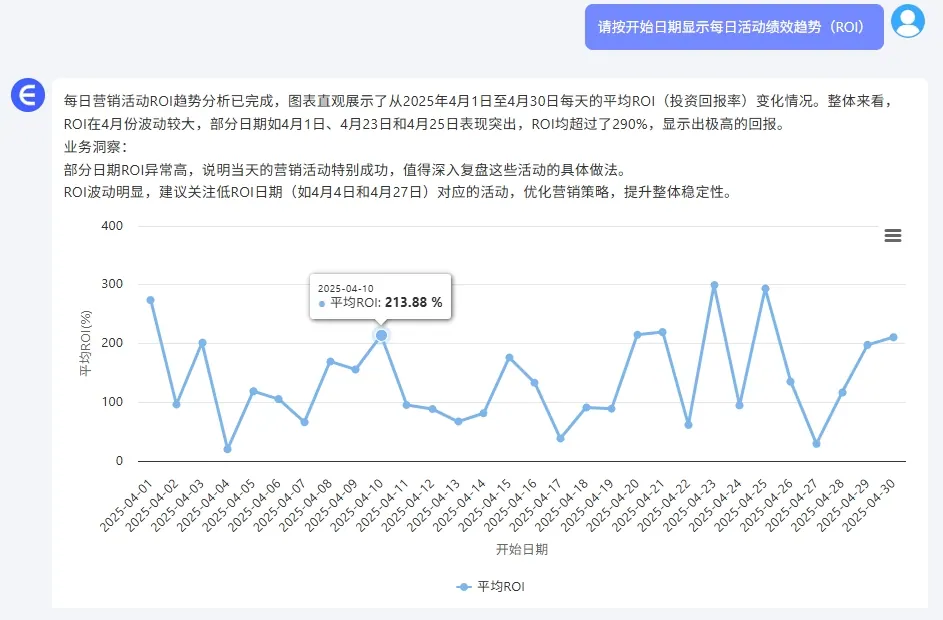Image resolution: width=943 pixels, height=620 pixels.
Task: Click the 2025-04-28 data point
Action: tap(843, 393)
